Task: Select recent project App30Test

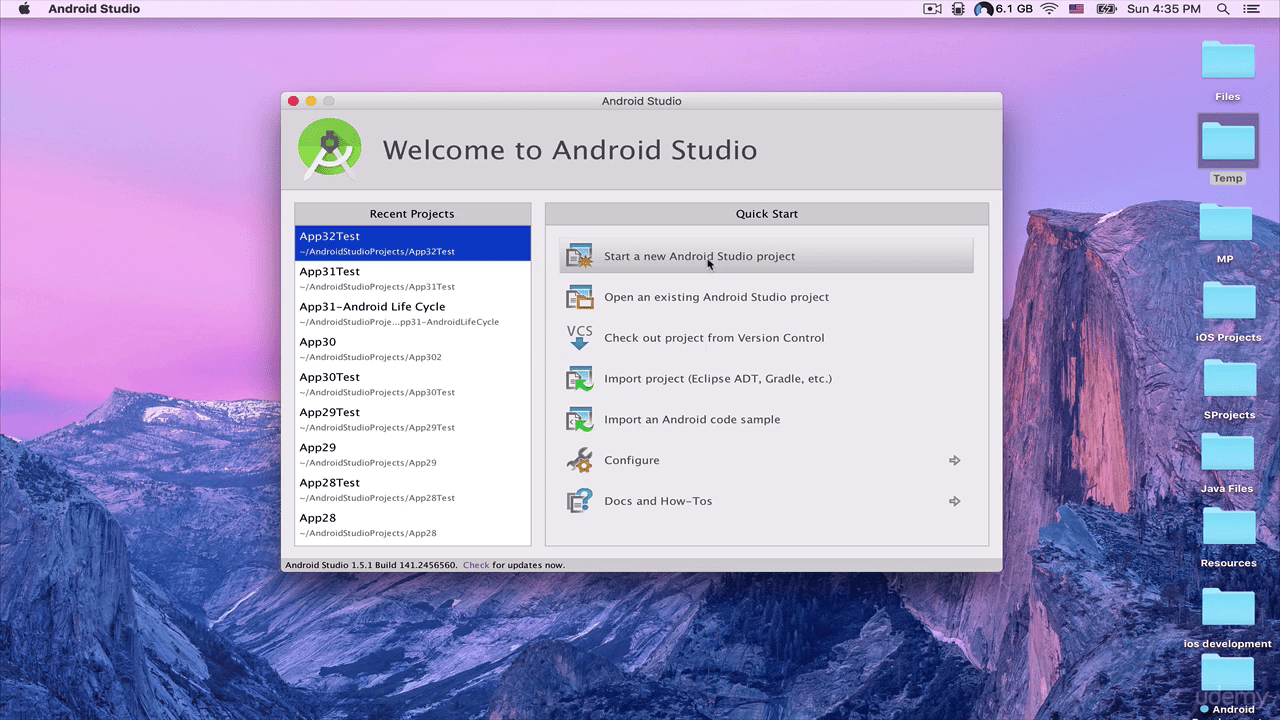Action: (x=413, y=384)
